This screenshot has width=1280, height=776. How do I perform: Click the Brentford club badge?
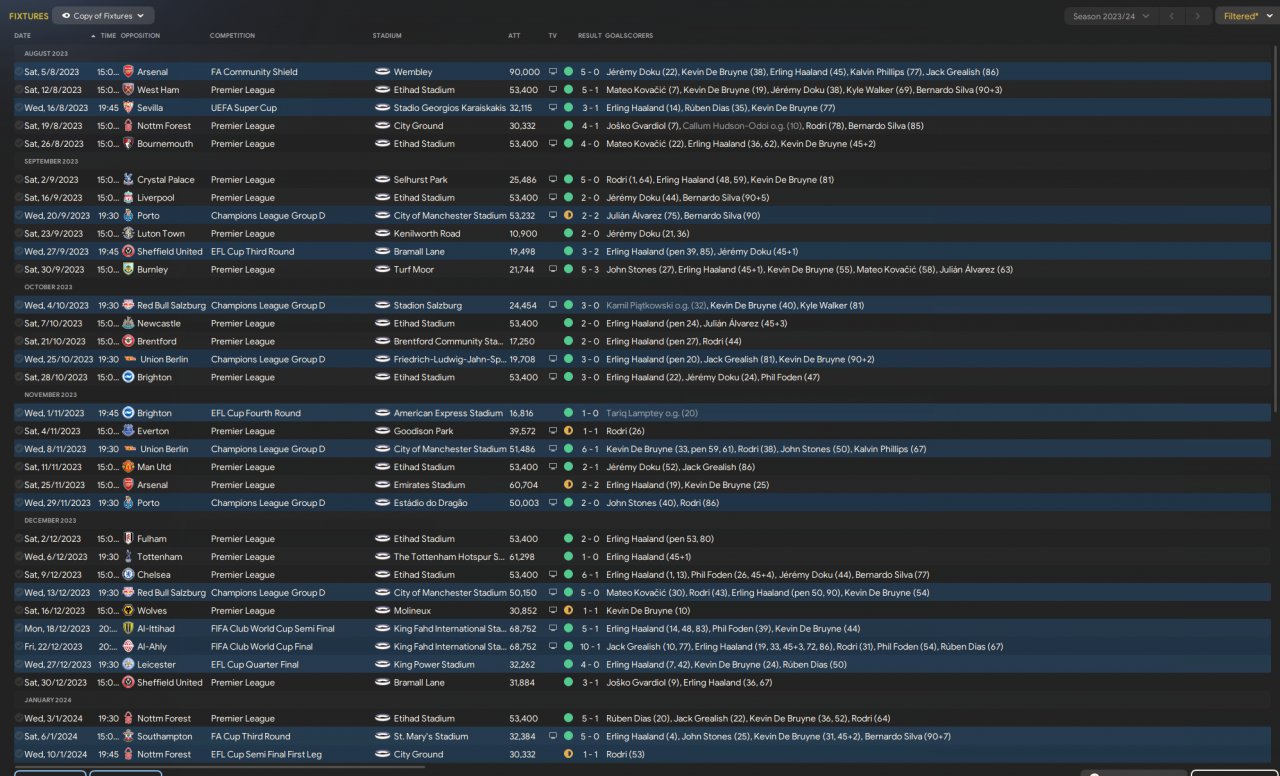(128, 342)
